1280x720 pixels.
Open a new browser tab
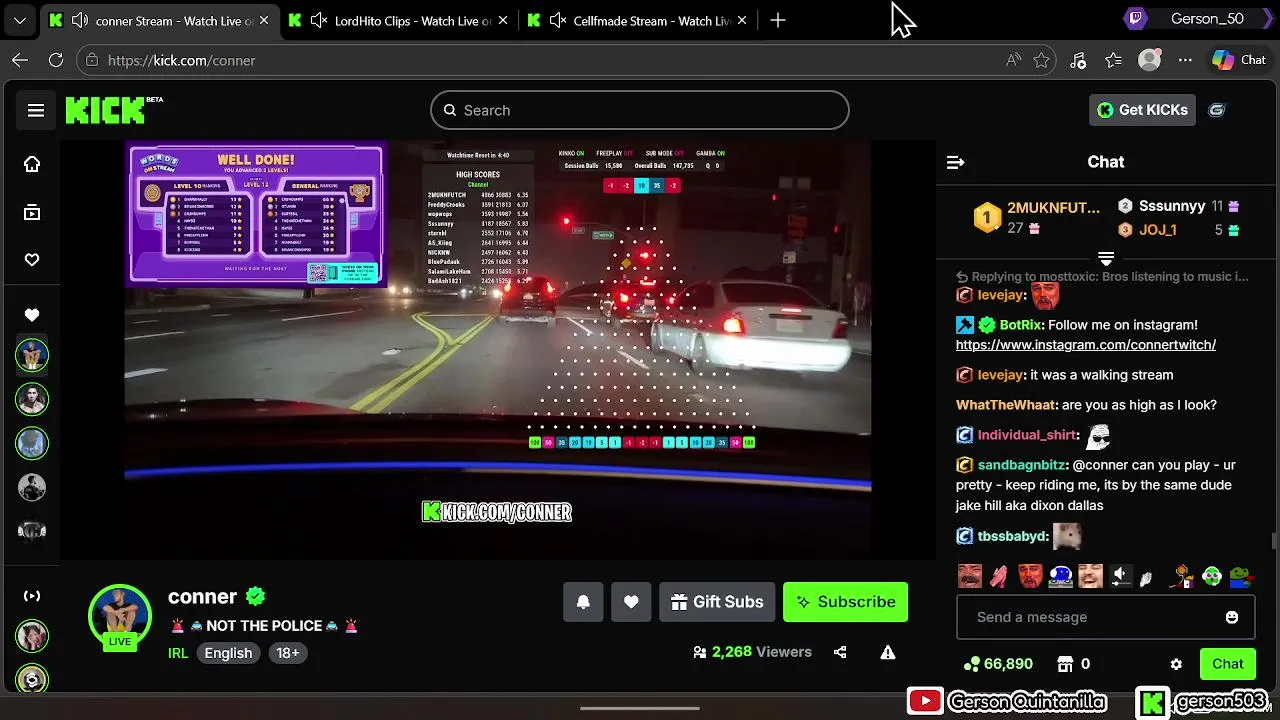778,20
